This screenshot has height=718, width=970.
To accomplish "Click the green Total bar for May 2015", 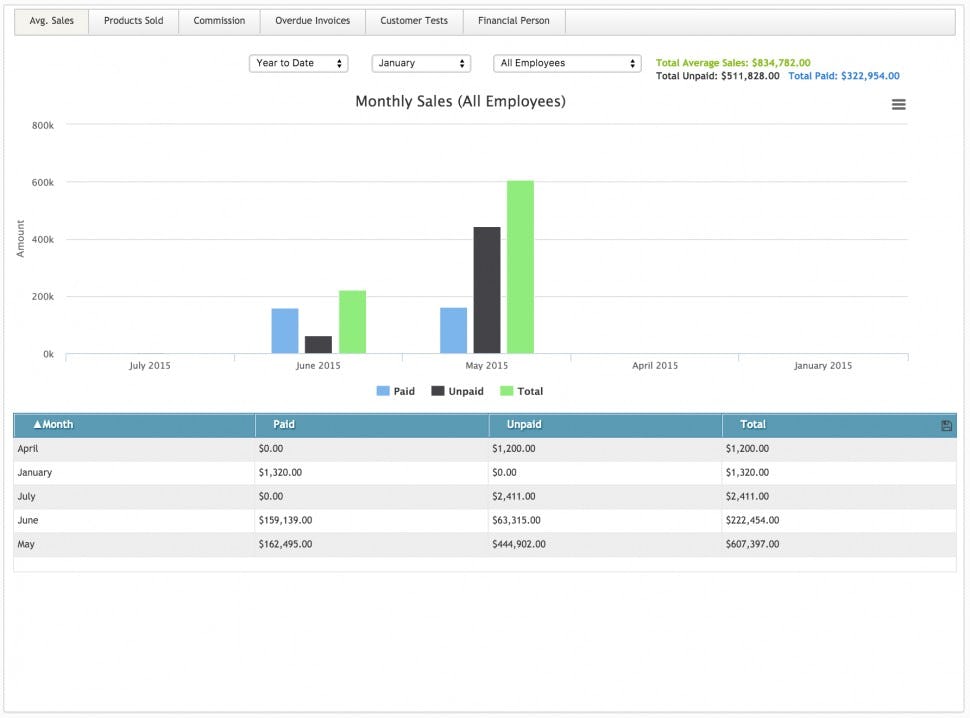I will point(521,265).
